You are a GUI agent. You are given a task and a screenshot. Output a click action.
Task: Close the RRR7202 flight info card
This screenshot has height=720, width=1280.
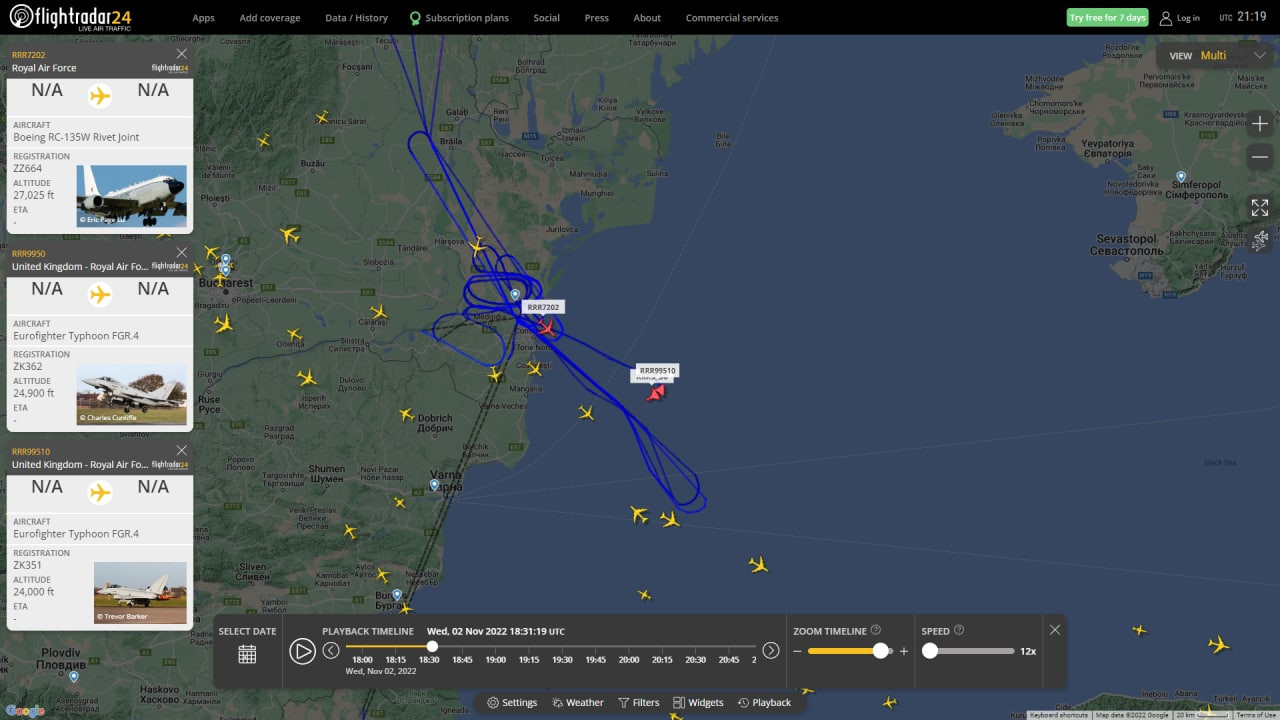181,54
